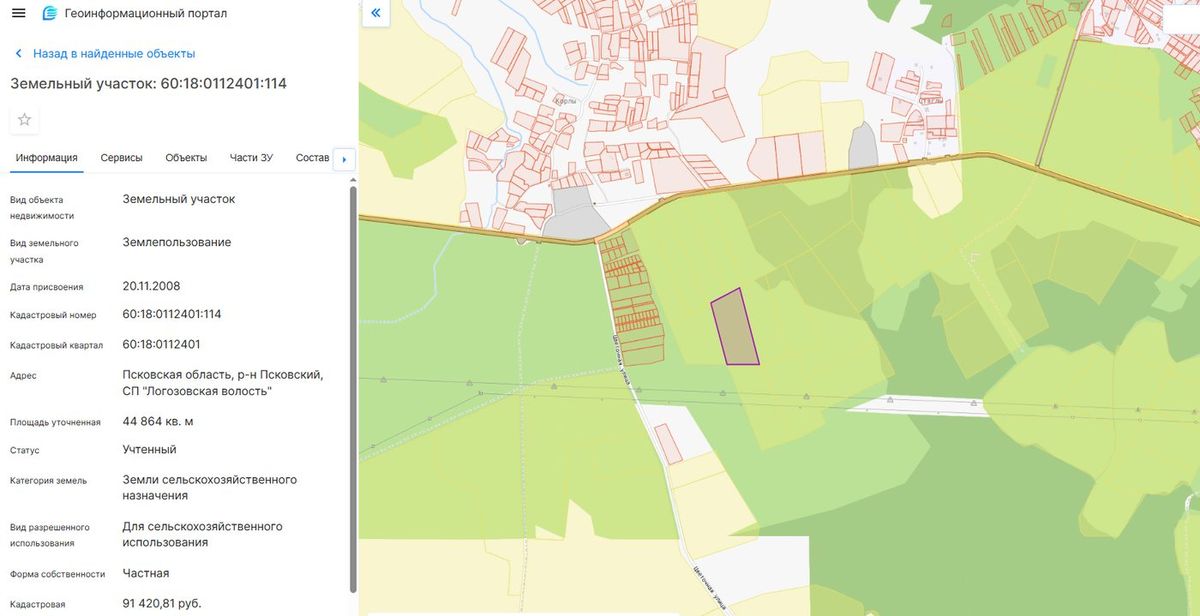Open the Части ЗУ tab

click(x=251, y=158)
